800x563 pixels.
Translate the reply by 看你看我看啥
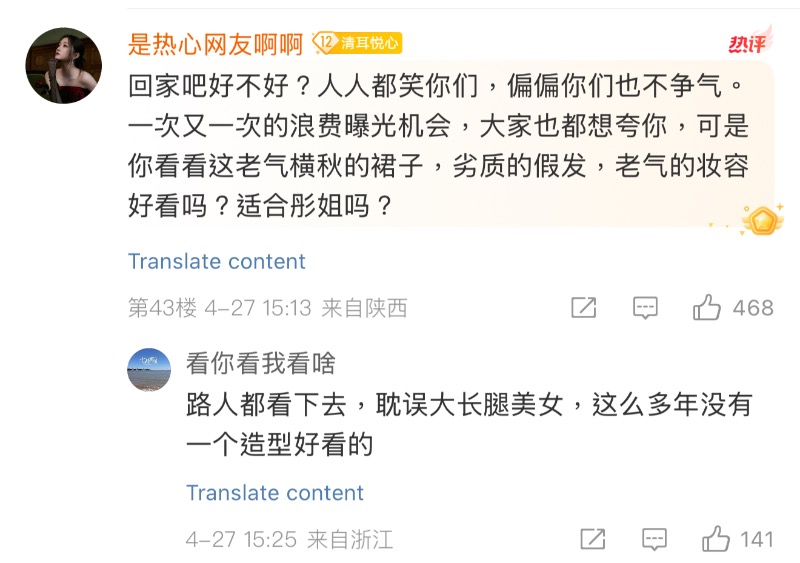click(x=275, y=493)
